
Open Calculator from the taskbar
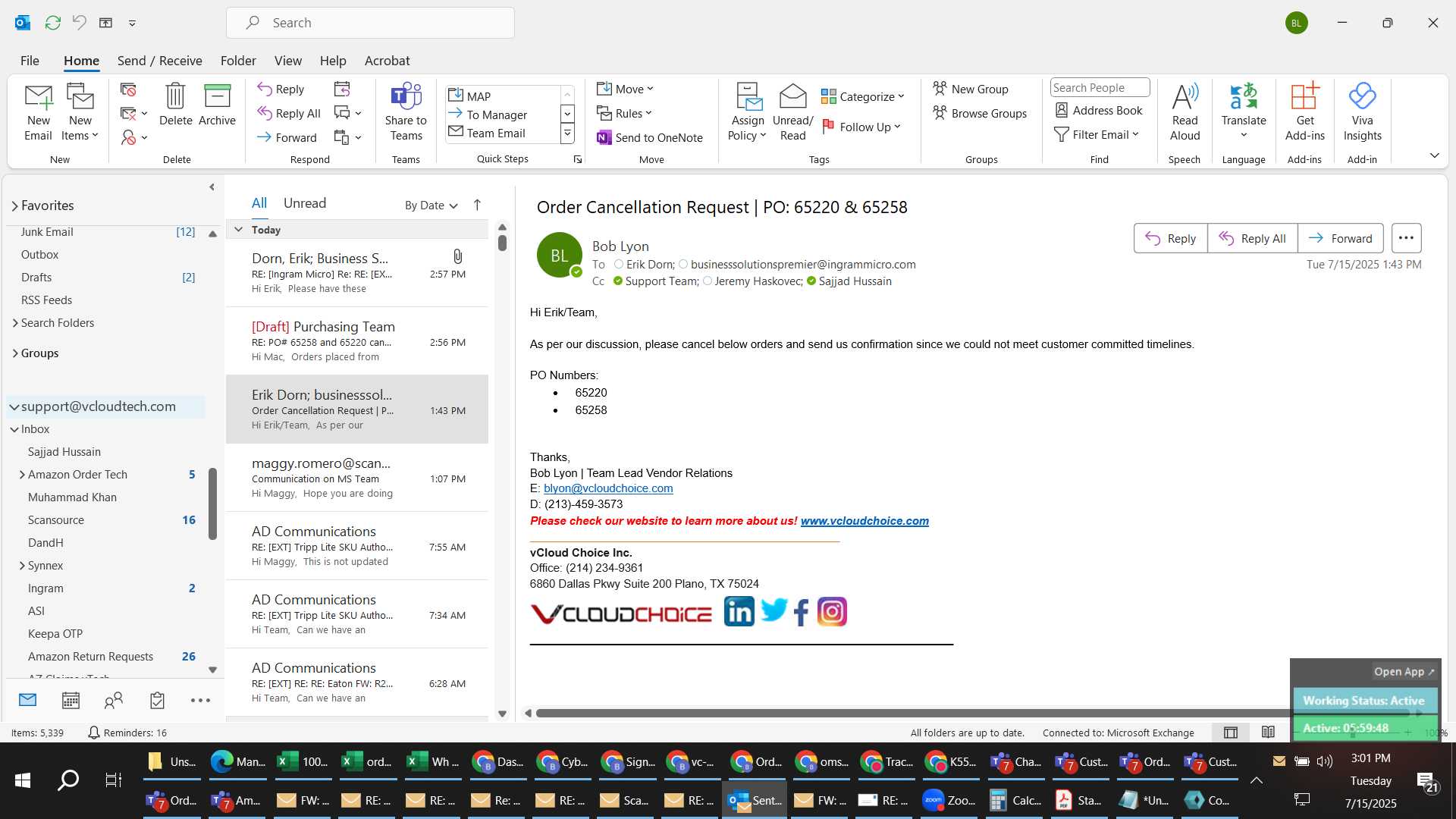1016,800
